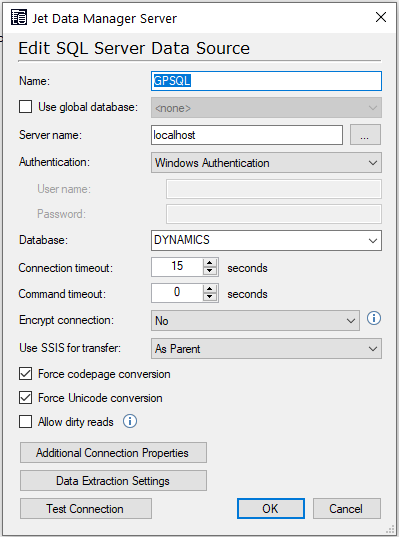
Task: Click the Connection timeout value field
Action: point(177,267)
